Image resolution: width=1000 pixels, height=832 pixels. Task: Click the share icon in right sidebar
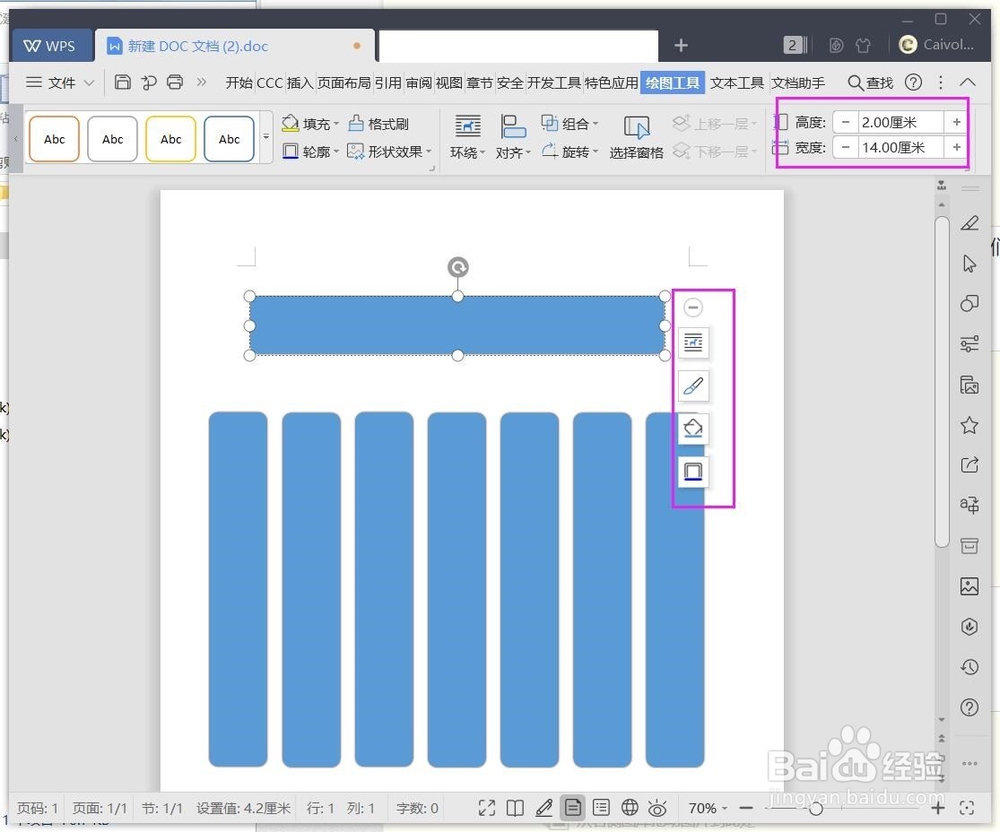pos(969,465)
